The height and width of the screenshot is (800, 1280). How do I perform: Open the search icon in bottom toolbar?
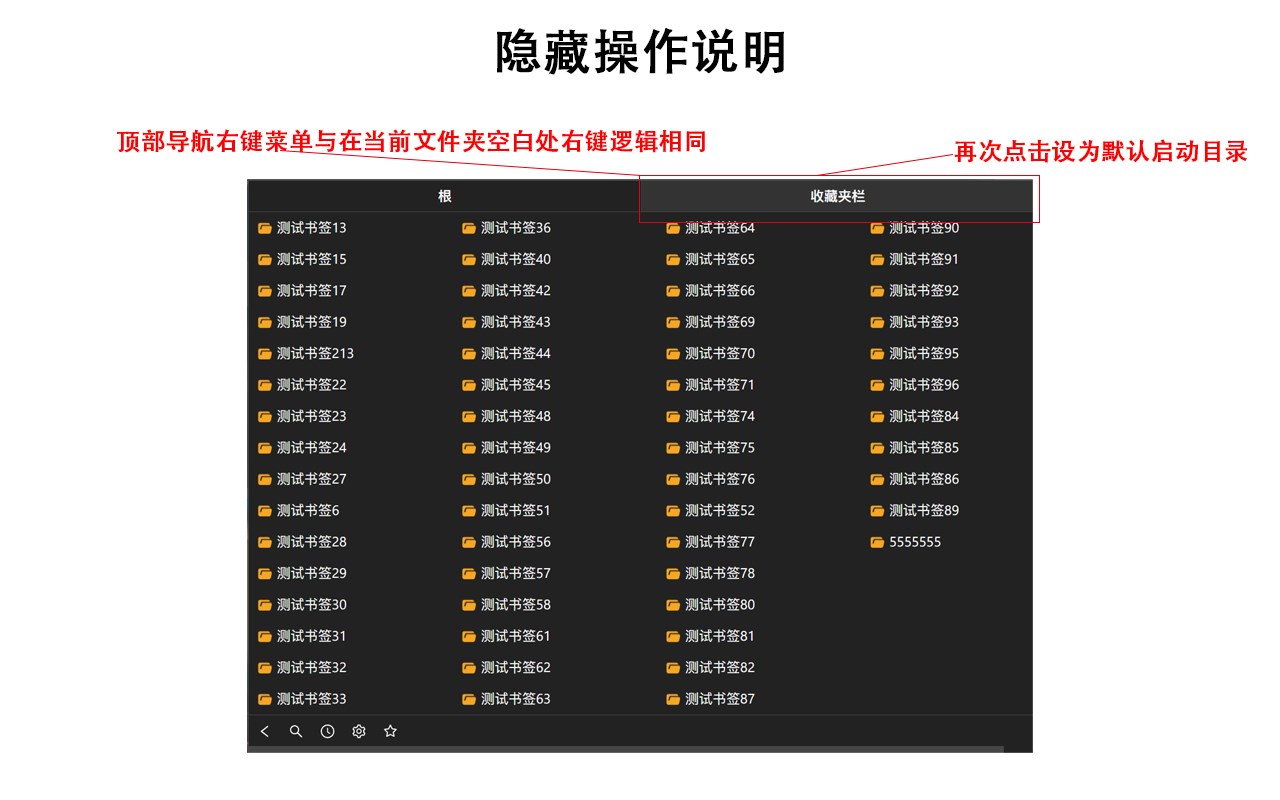pos(296,731)
